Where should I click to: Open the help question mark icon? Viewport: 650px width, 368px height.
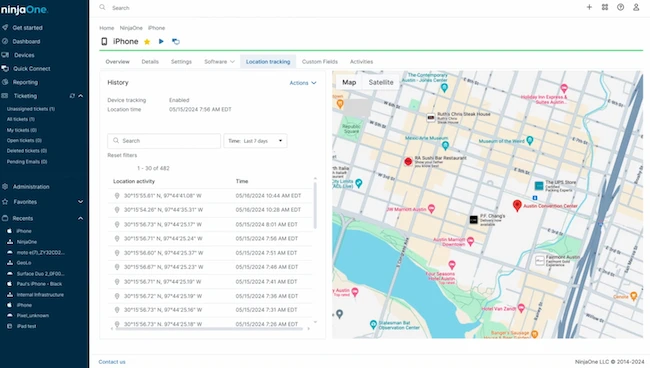[621, 7]
